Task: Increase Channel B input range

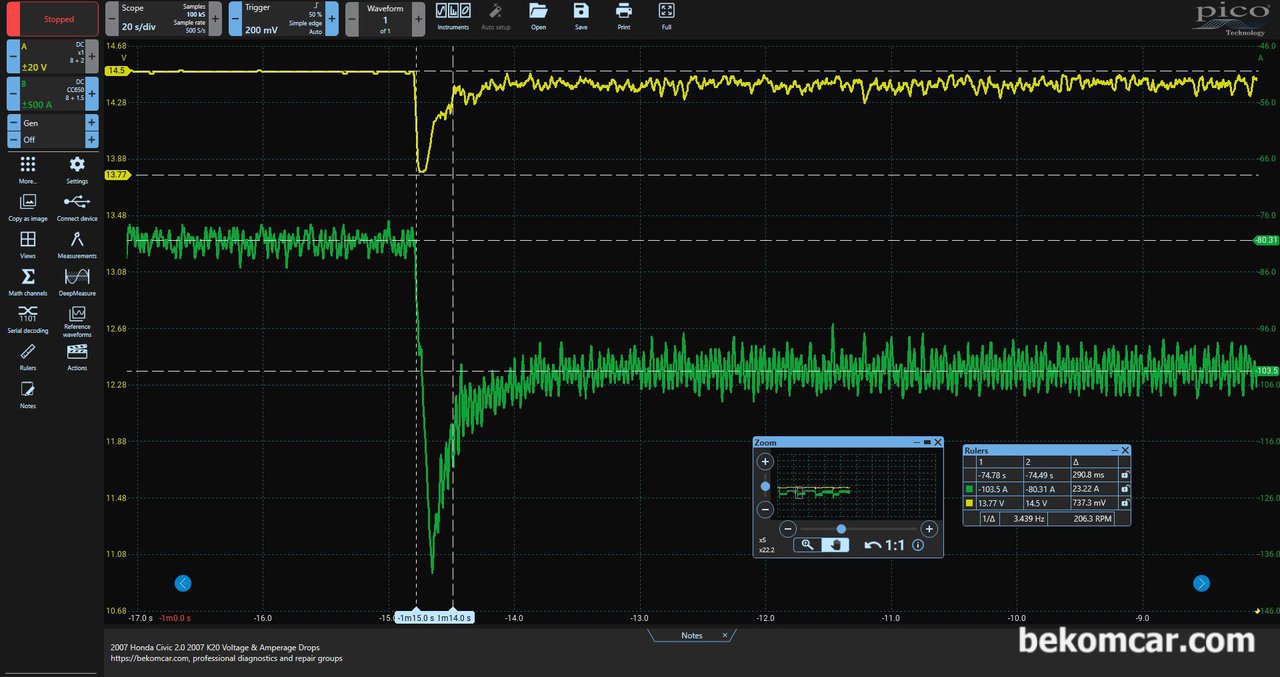Action: [x=92, y=94]
